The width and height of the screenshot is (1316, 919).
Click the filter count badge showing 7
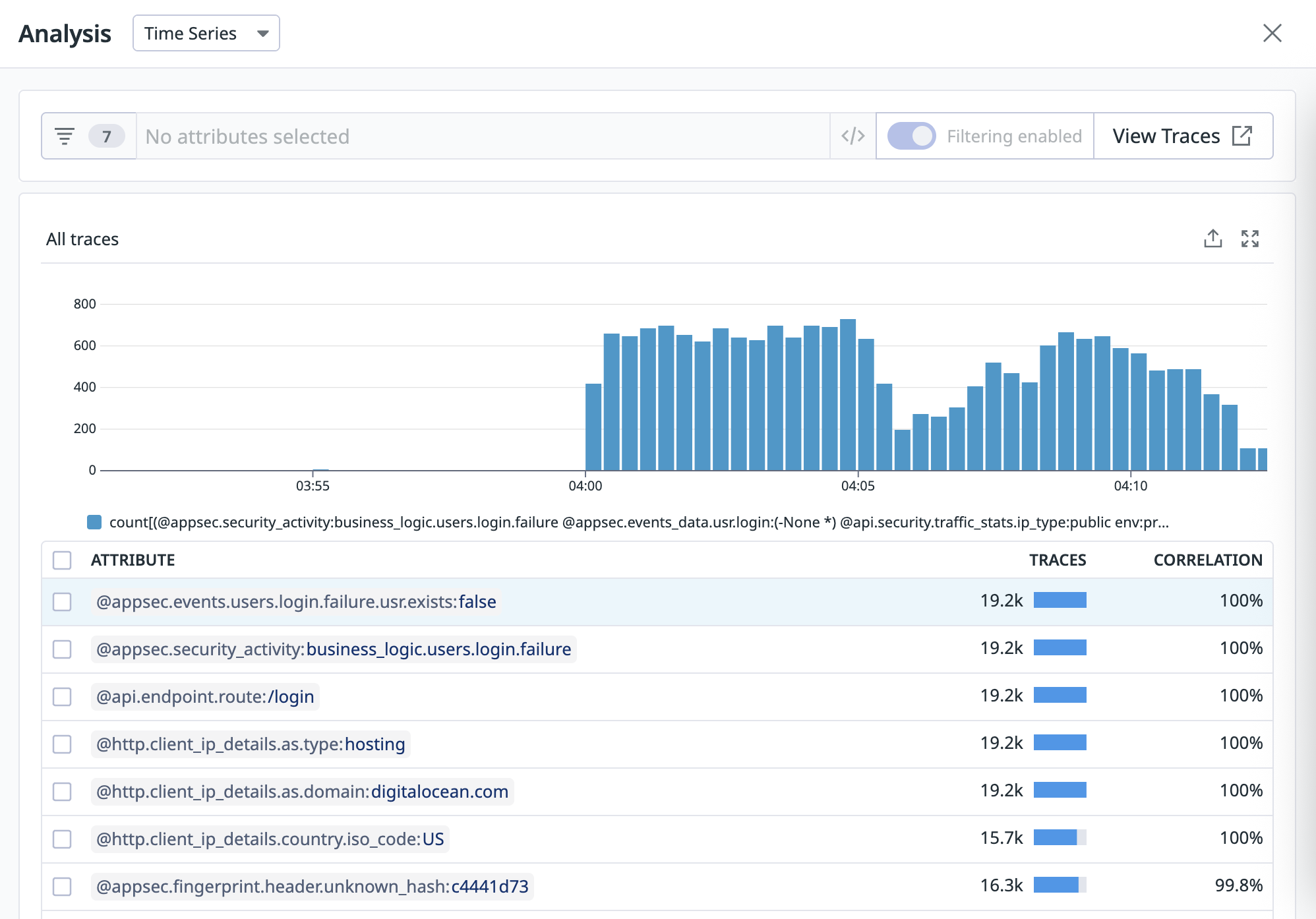tap(106, 136)
